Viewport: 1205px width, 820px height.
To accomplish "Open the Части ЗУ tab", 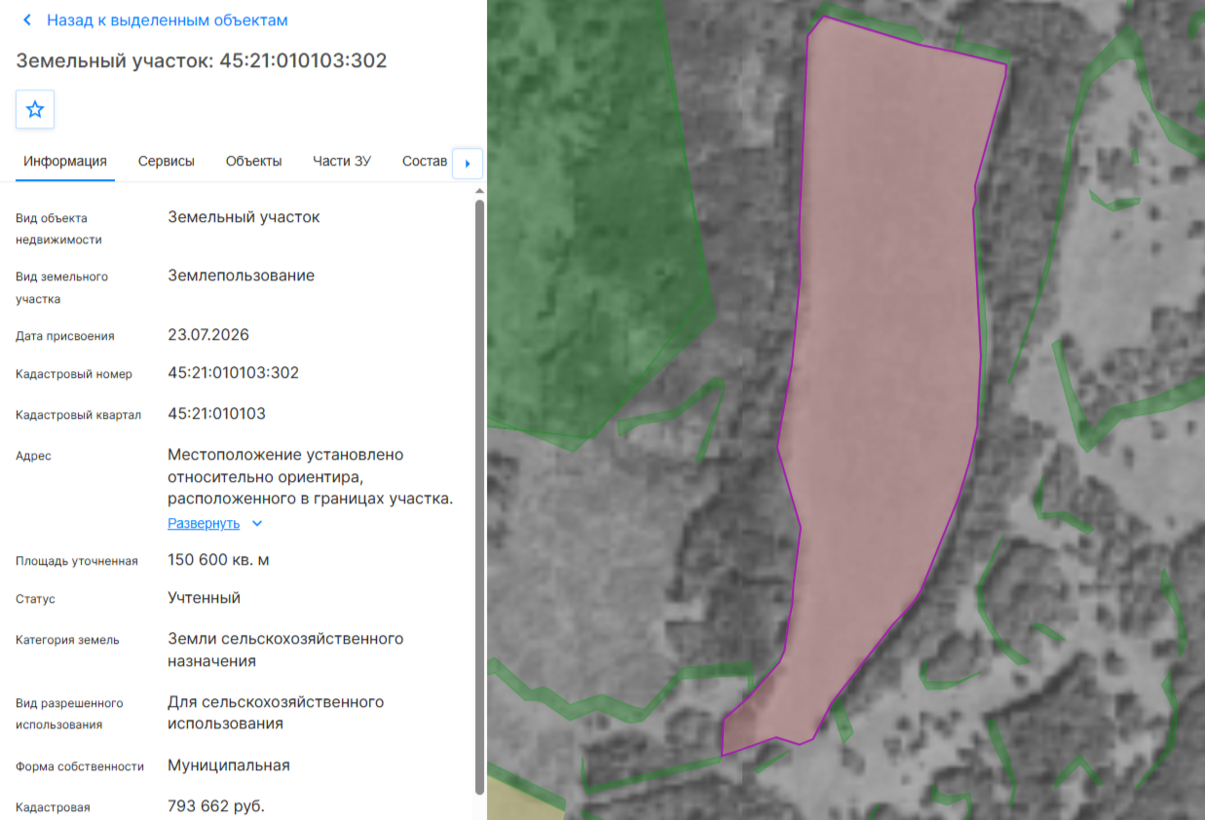I will [x=342, y=161].
